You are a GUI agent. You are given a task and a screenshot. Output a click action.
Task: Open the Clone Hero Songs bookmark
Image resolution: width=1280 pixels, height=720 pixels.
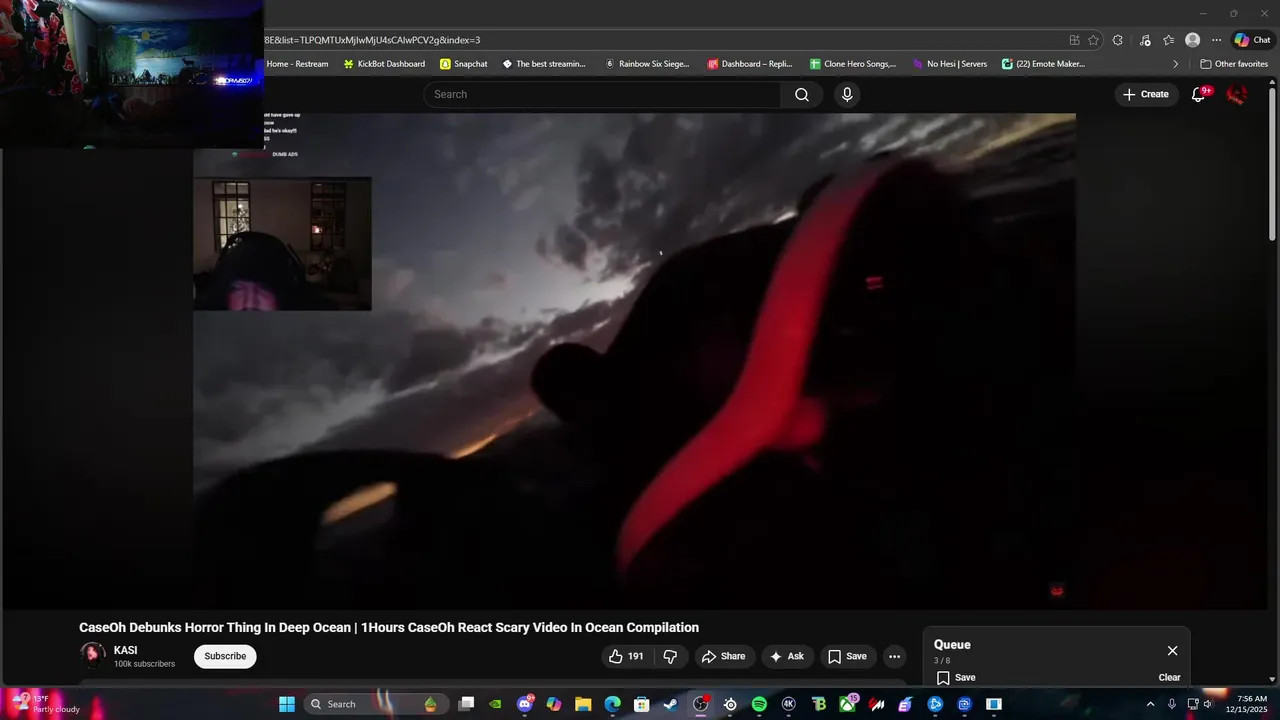click(x=853, y=64)
